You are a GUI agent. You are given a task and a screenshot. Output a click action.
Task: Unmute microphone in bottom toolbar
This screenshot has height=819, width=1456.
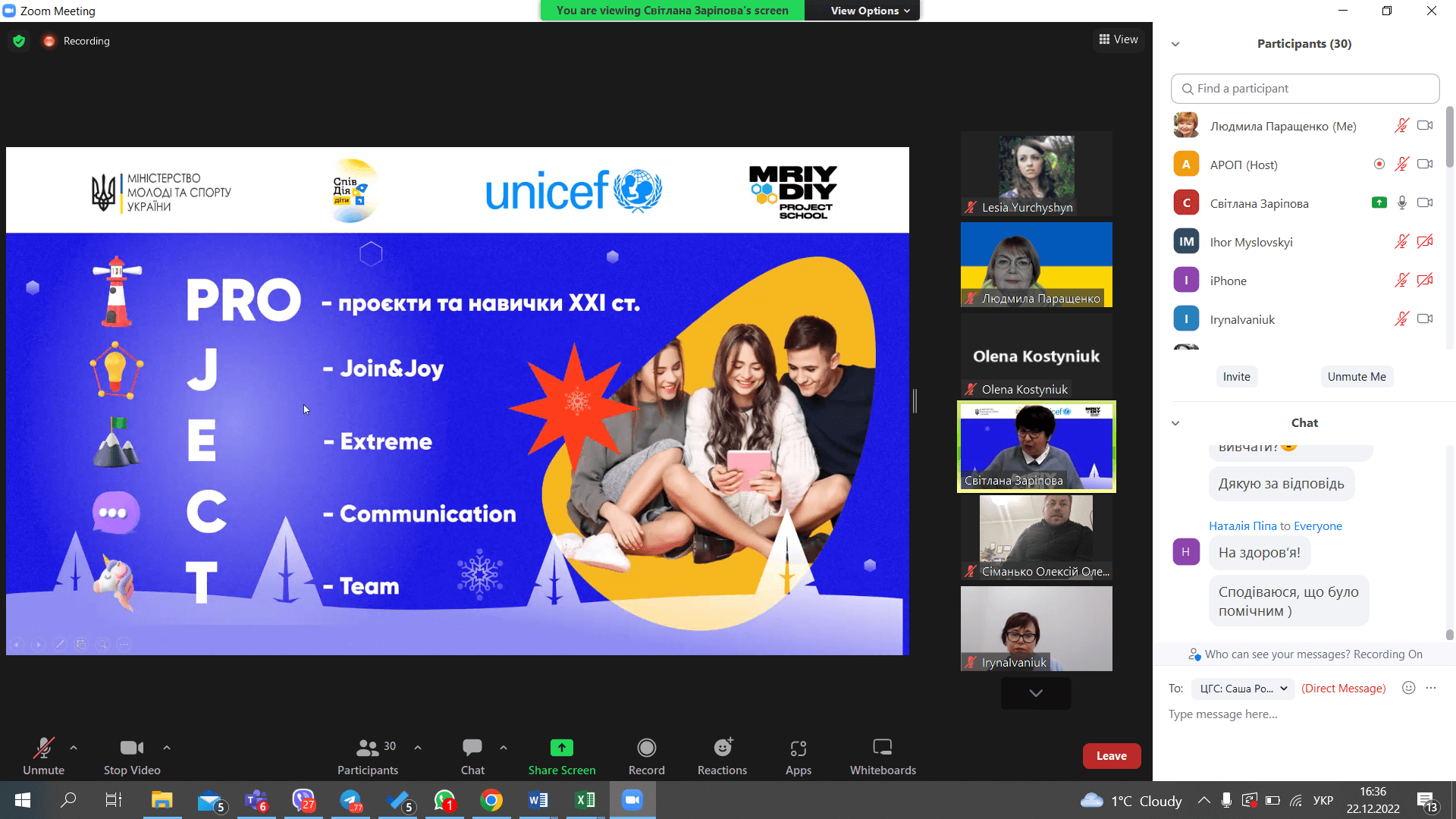tap(43, 748)
